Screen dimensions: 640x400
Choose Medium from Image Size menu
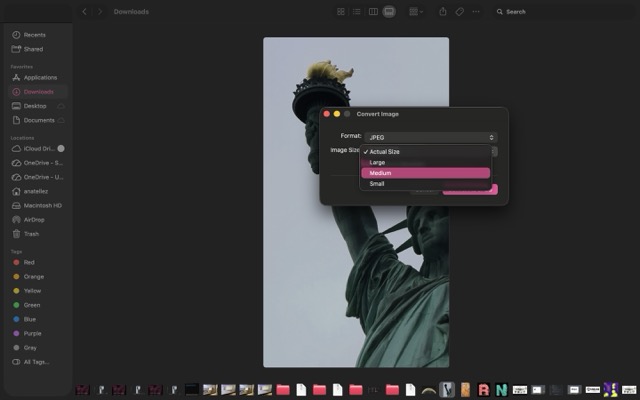click(x=425, y=173)
